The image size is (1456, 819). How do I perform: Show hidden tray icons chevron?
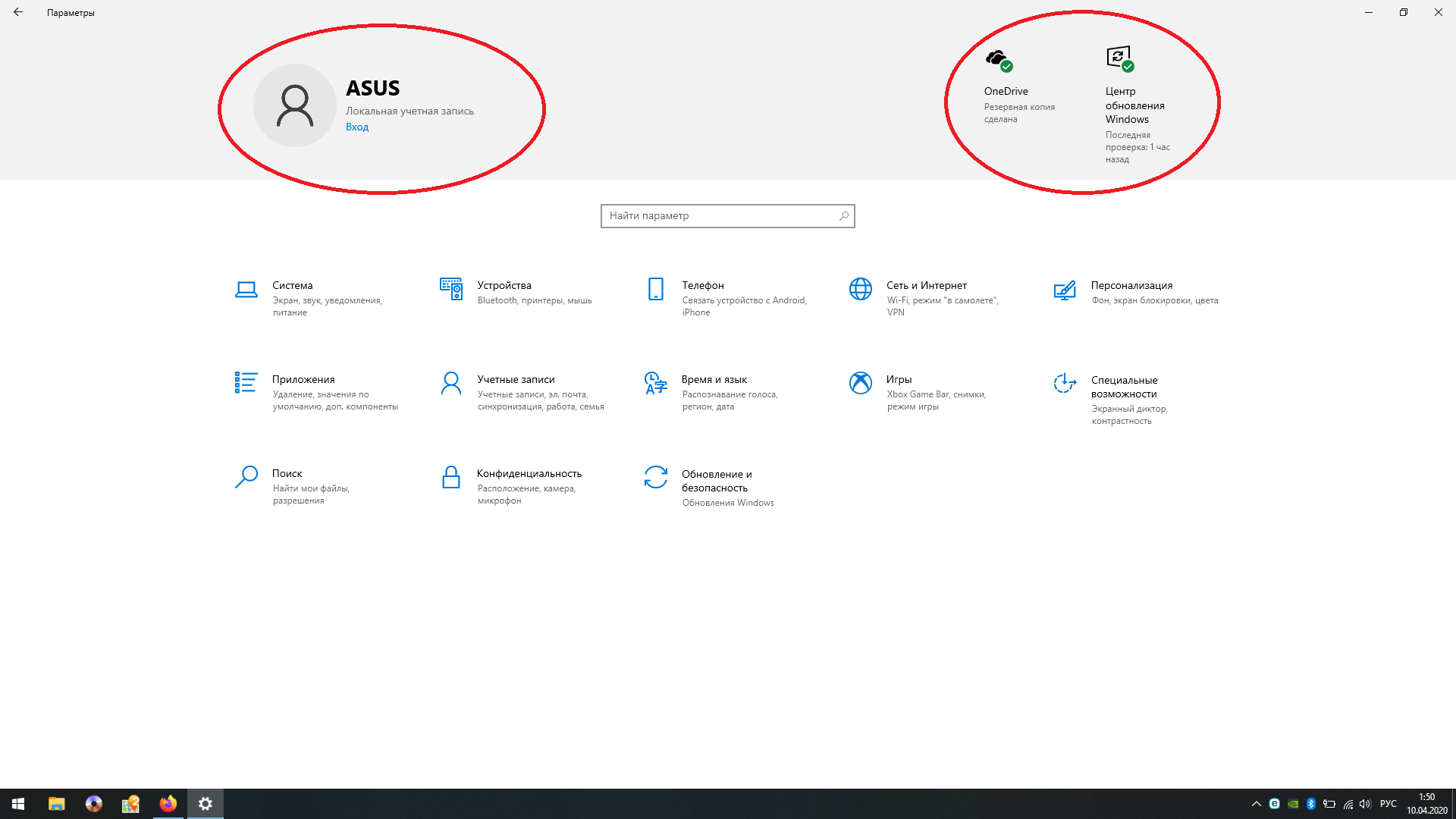(1256, 804)
